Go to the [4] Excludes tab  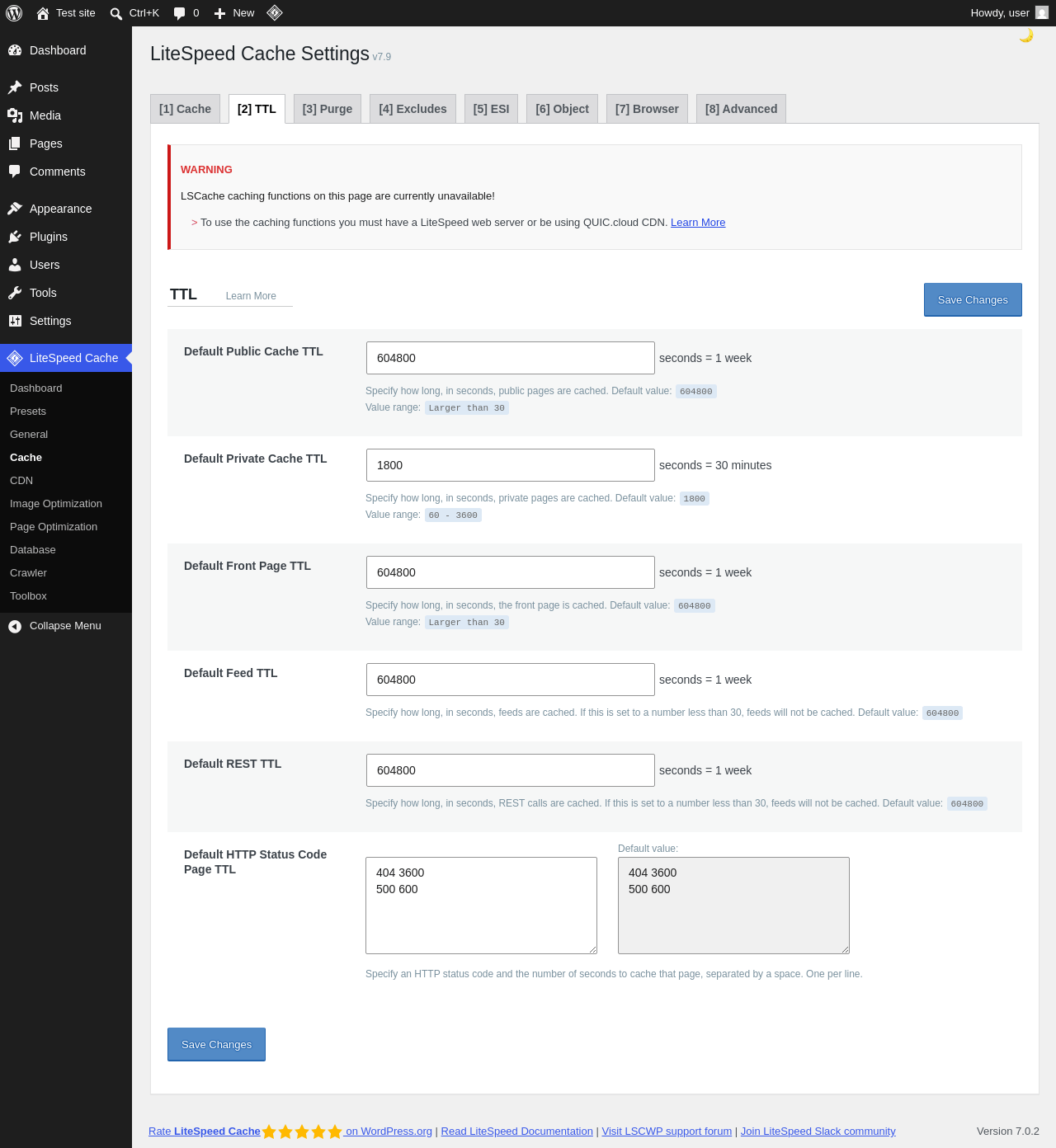[412, 109]
